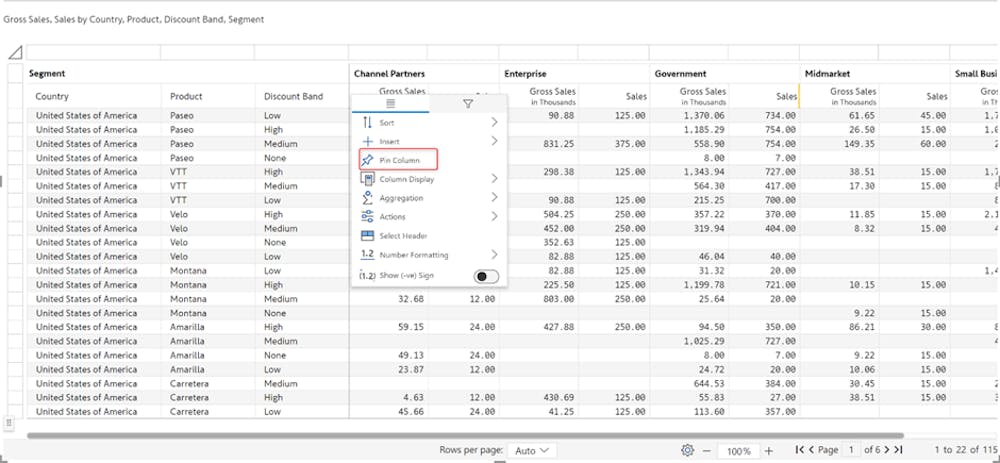Click the horizontal scrollbar below the table
Screen dimensions: 1000x463
pyautogui.click(x=465, y=436)
